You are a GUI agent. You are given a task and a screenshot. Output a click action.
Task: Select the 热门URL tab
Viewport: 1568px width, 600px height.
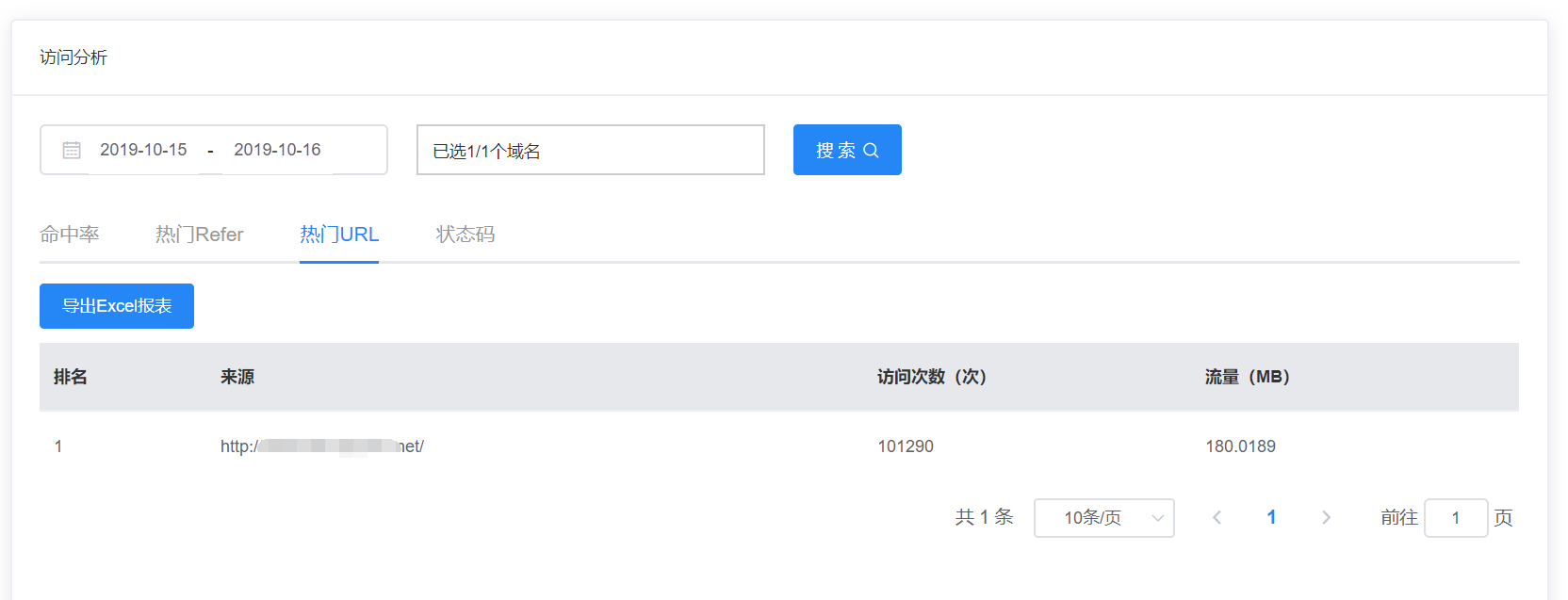pos(339,235)
